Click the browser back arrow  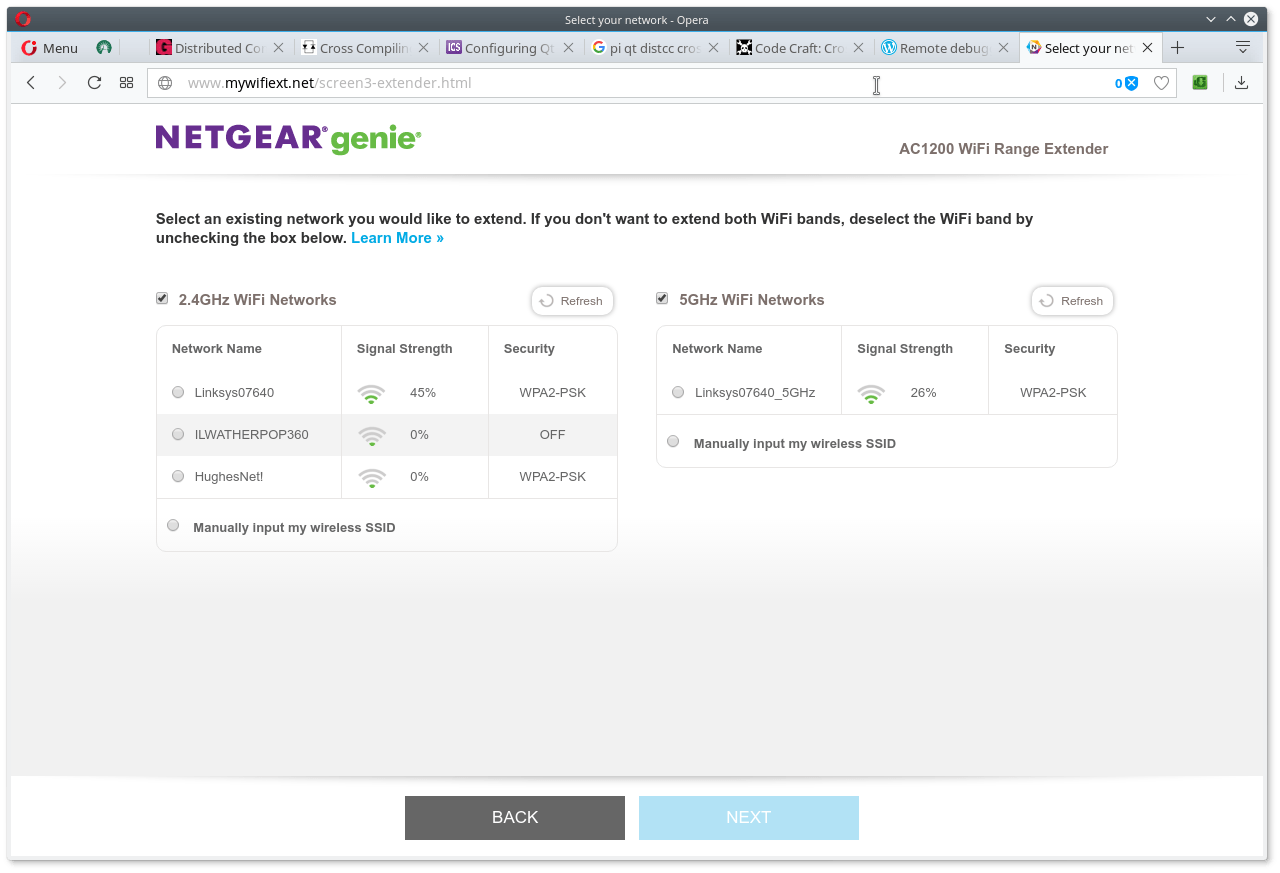pyautogui.click(x=31, y=83)
